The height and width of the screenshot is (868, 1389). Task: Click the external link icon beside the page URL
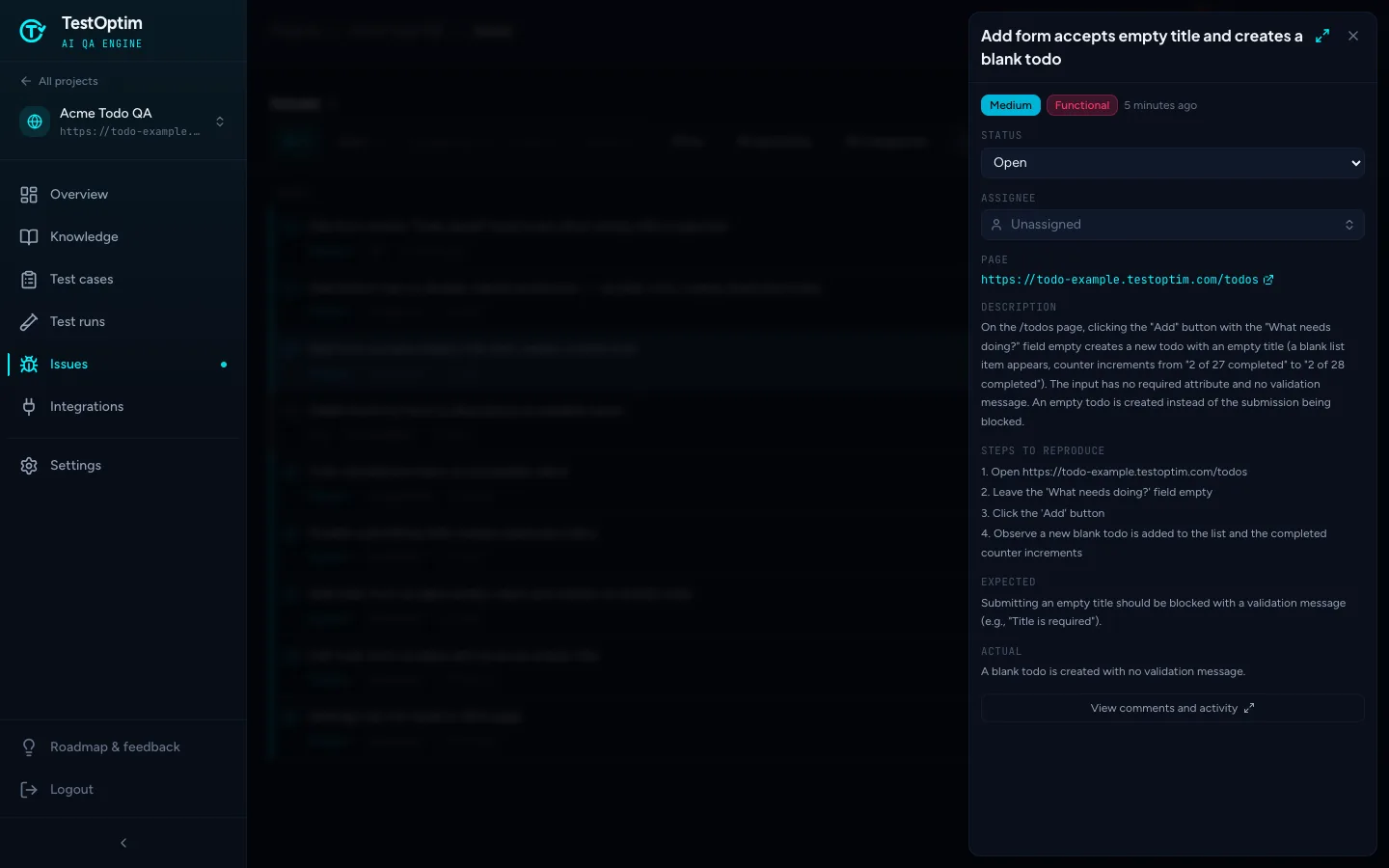point(1268,280)
